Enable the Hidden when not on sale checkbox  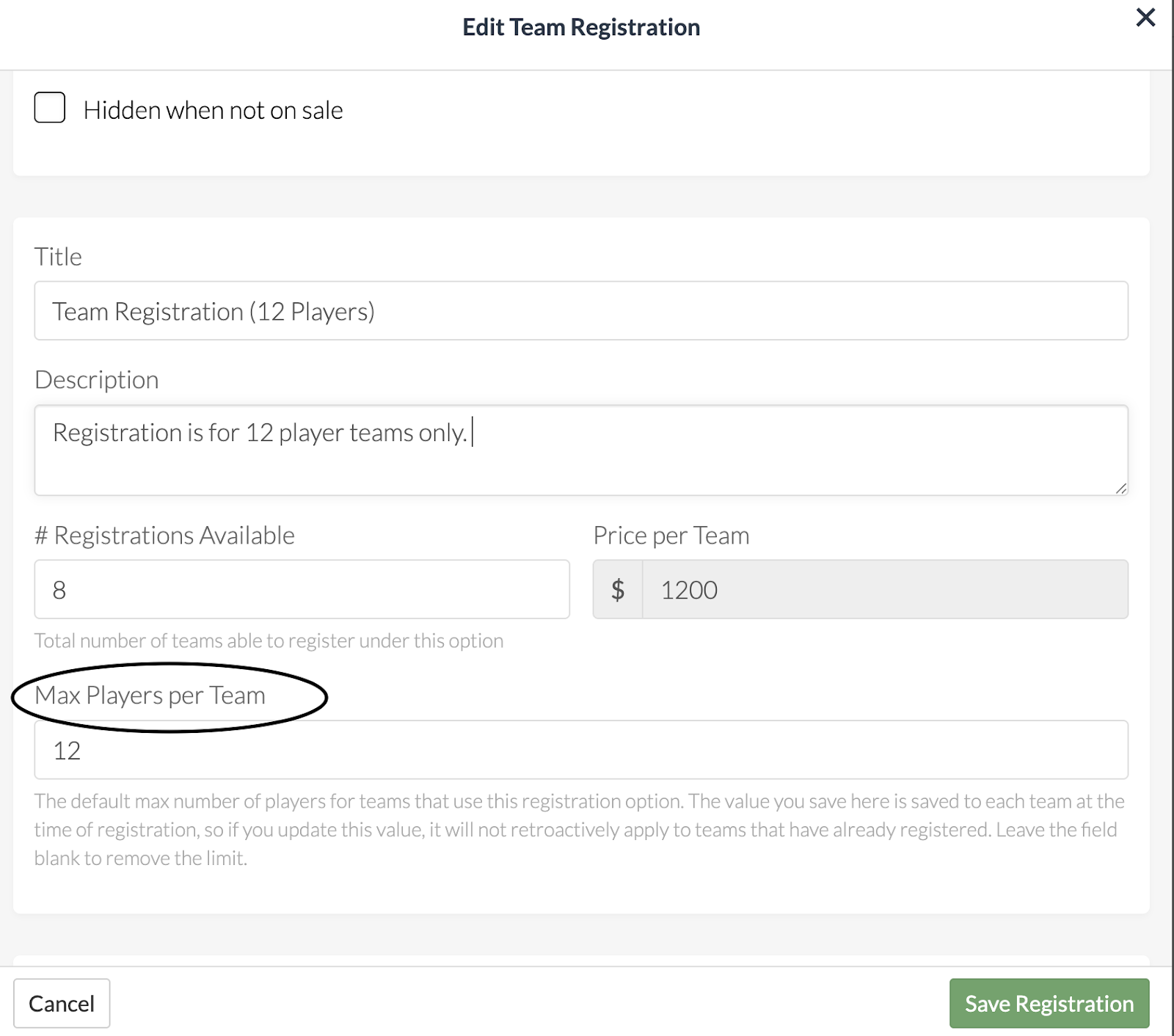click(50, 107)
